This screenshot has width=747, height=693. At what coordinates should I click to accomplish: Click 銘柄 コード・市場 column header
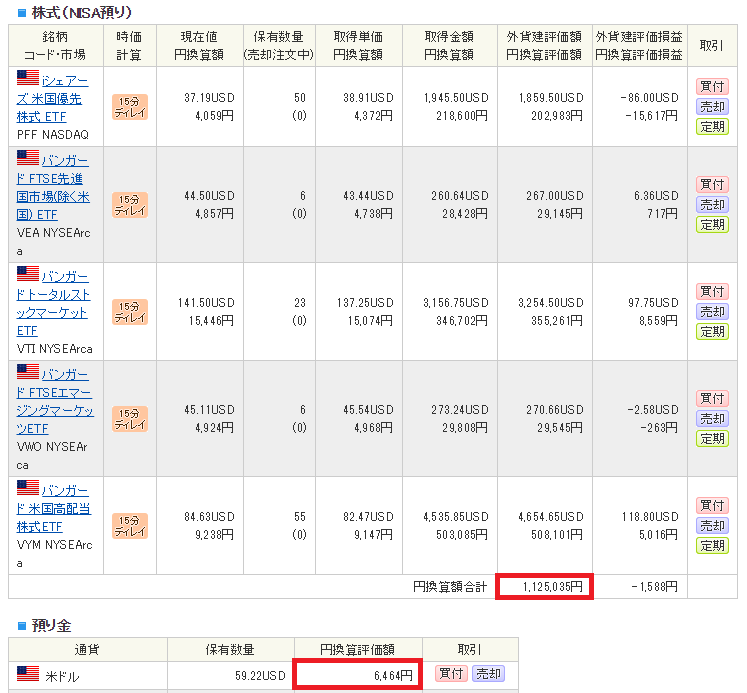(x=55, y=46)
